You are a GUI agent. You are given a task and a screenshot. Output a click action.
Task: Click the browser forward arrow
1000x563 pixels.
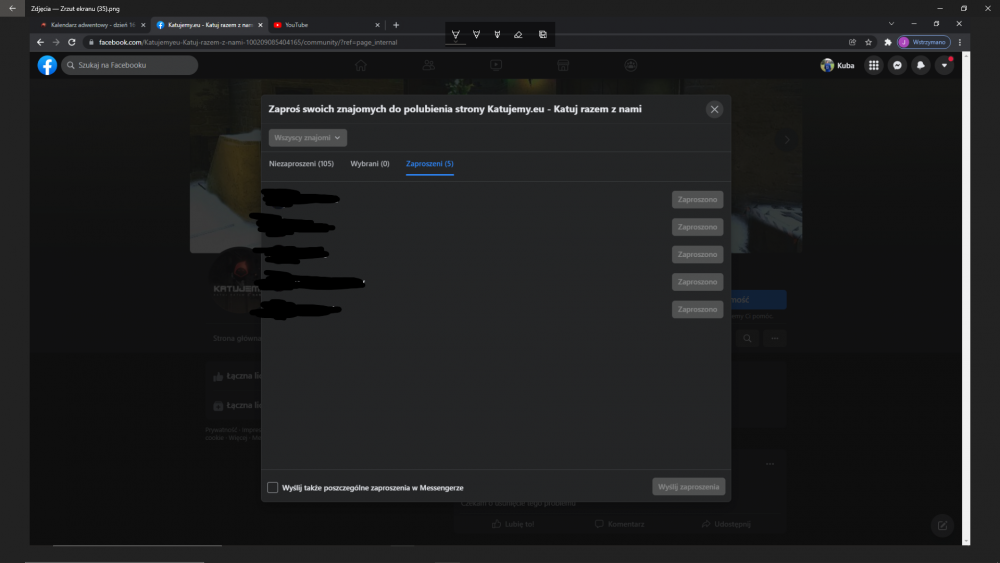[x=56, y=42]
